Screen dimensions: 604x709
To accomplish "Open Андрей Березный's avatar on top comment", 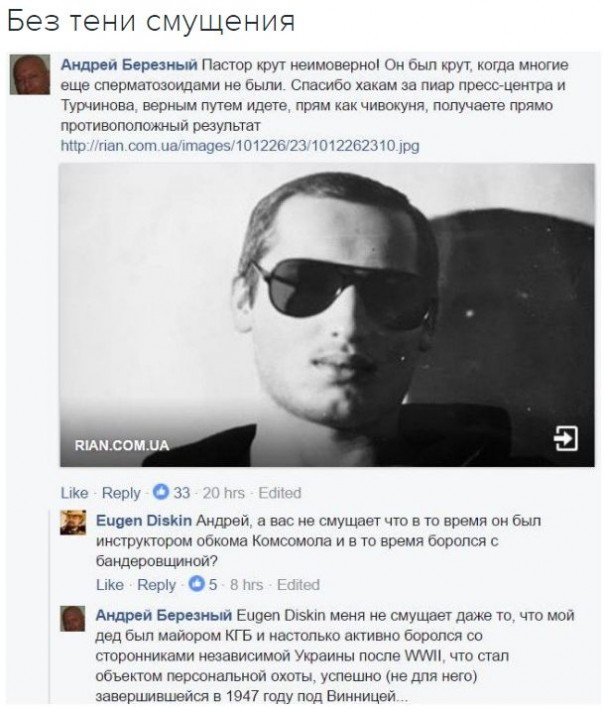I will pyautogui.click(x=30, y=75).
